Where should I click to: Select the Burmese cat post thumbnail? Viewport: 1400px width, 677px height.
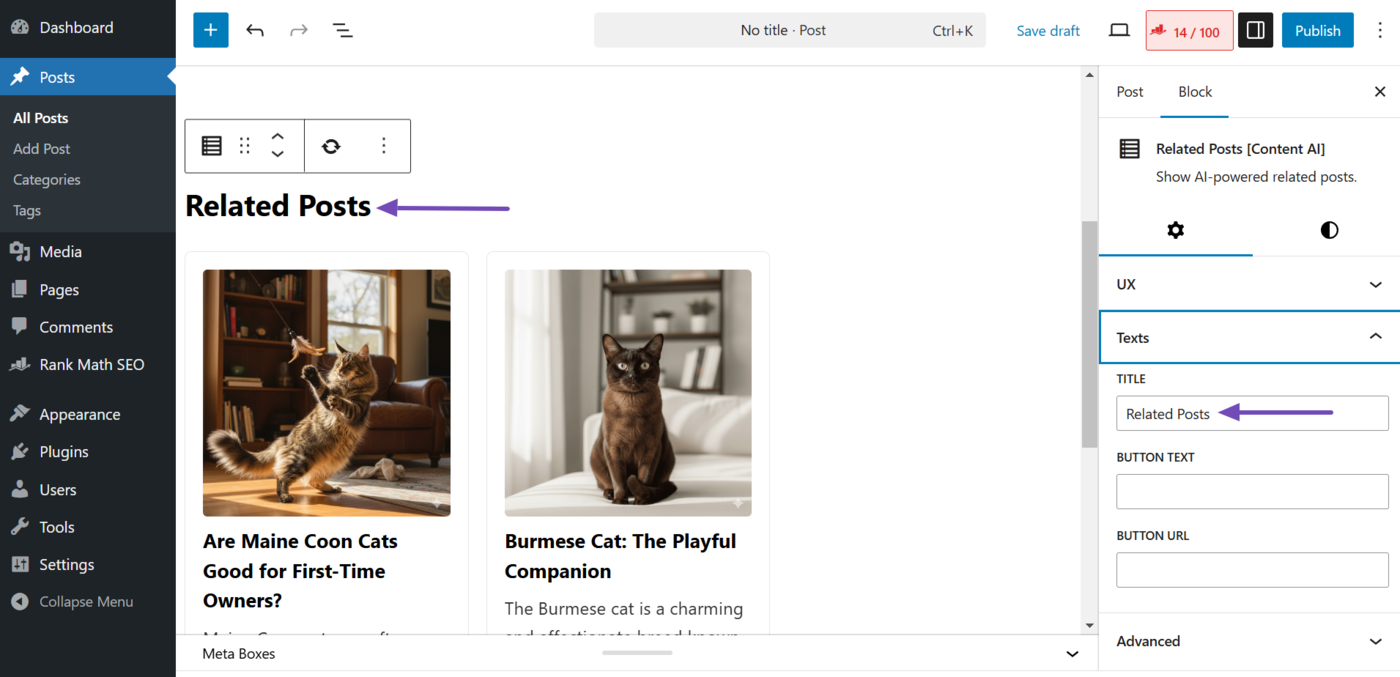coord(628,393)
